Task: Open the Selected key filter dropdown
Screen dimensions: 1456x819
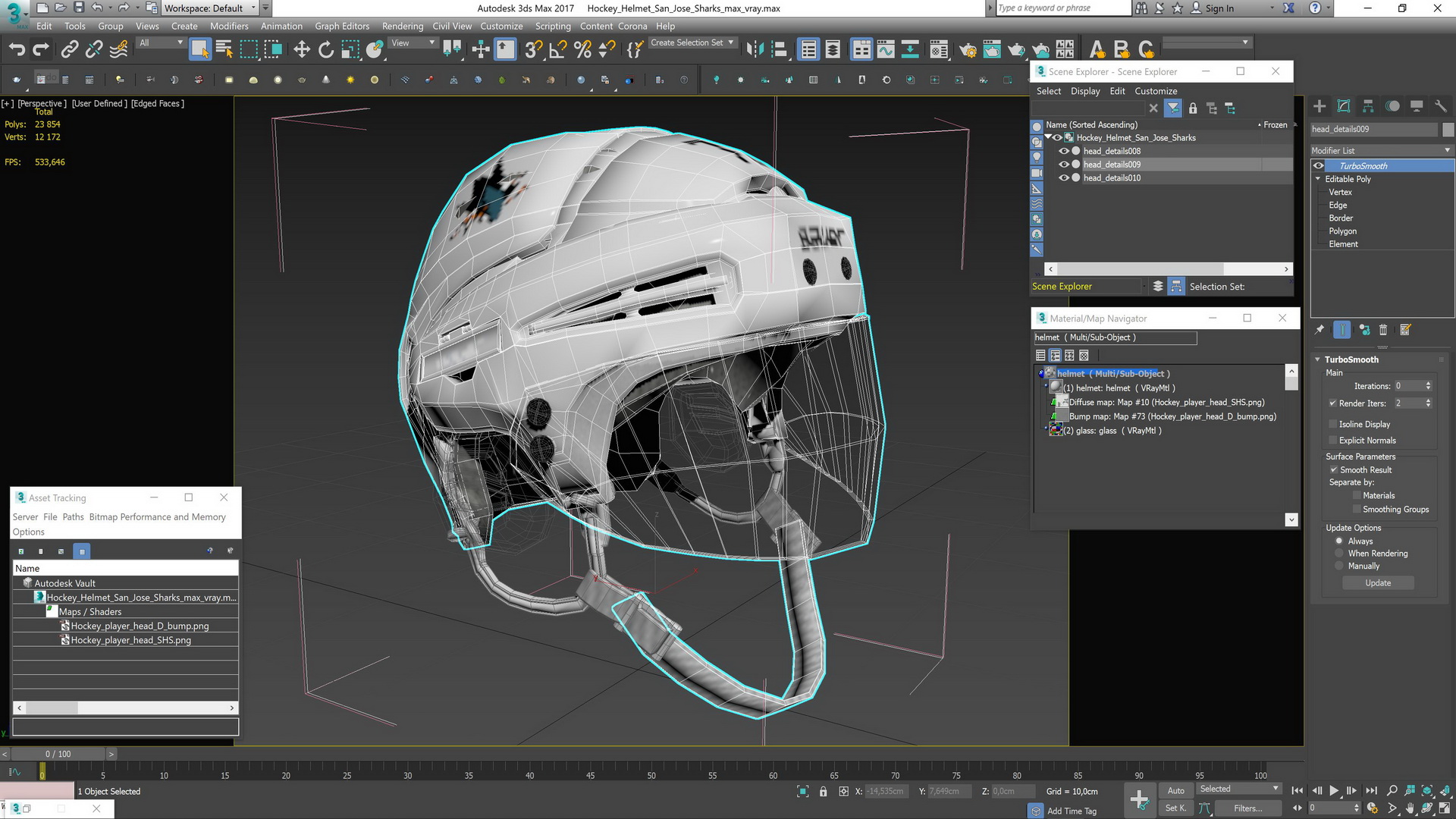Action: 1238,789
